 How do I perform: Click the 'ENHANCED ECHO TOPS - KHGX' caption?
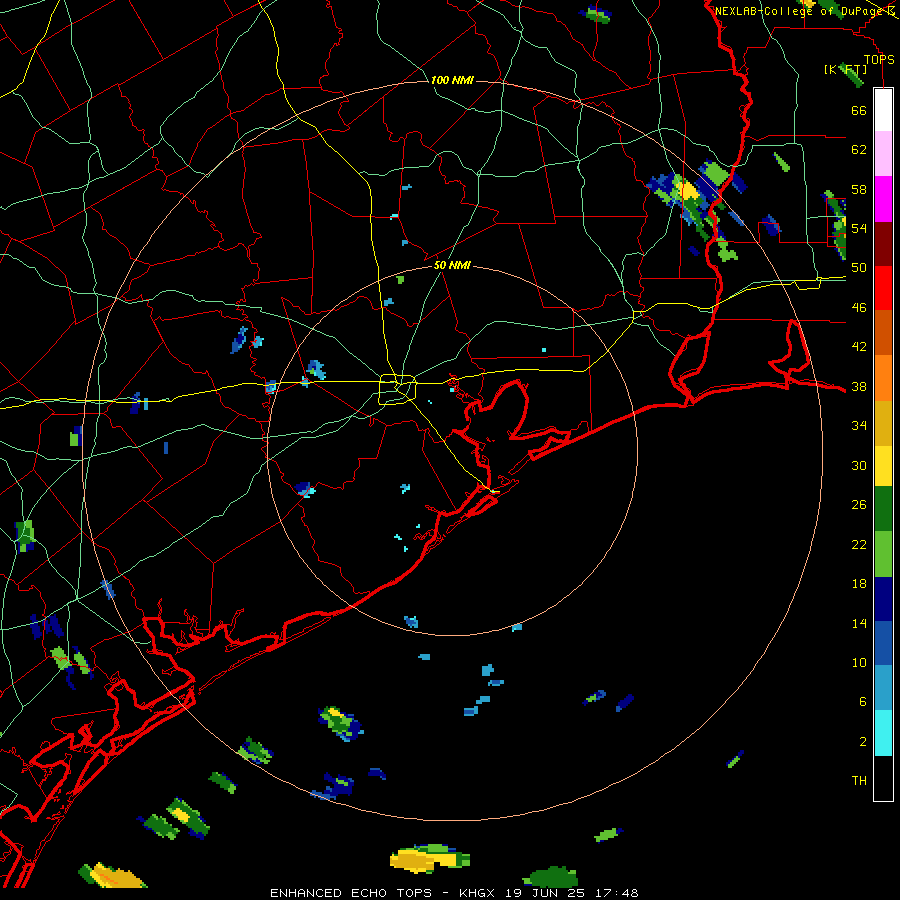[382, 893]
